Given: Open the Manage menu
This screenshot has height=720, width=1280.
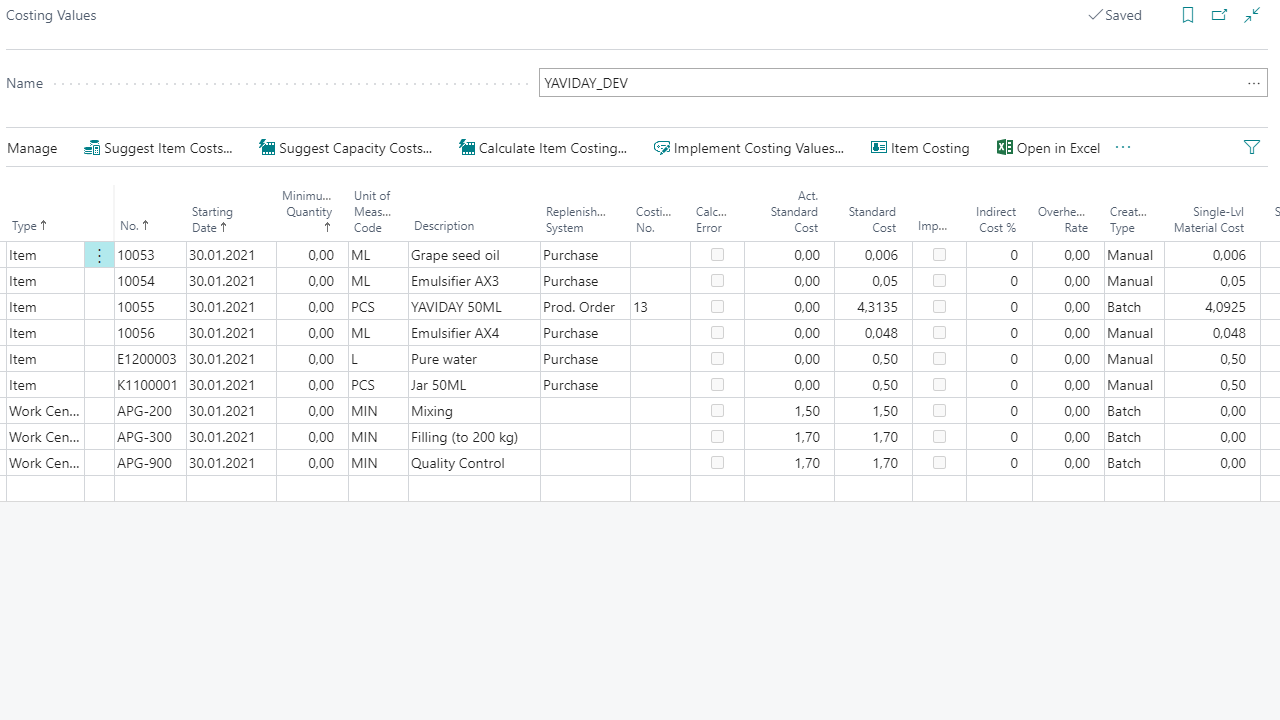Looking at the screenshot, I should pyautogui.click(x=32, y=148).
